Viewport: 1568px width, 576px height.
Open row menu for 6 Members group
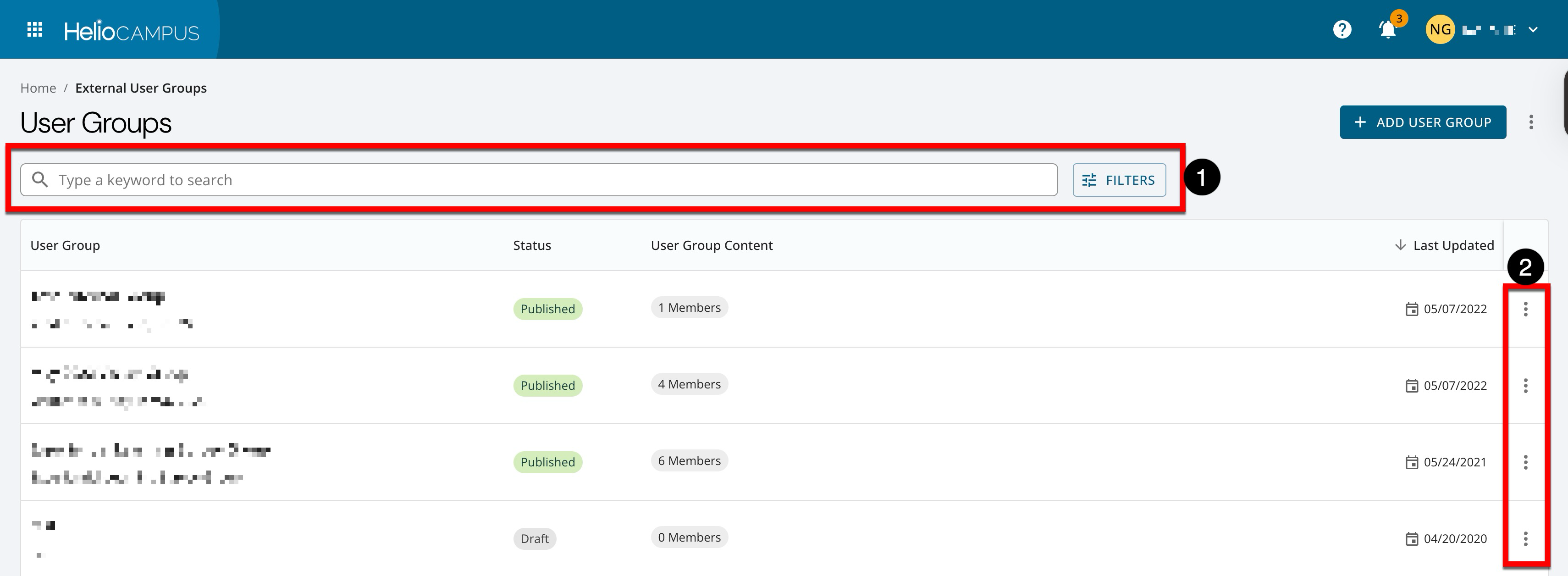[x=1525, y=462]
